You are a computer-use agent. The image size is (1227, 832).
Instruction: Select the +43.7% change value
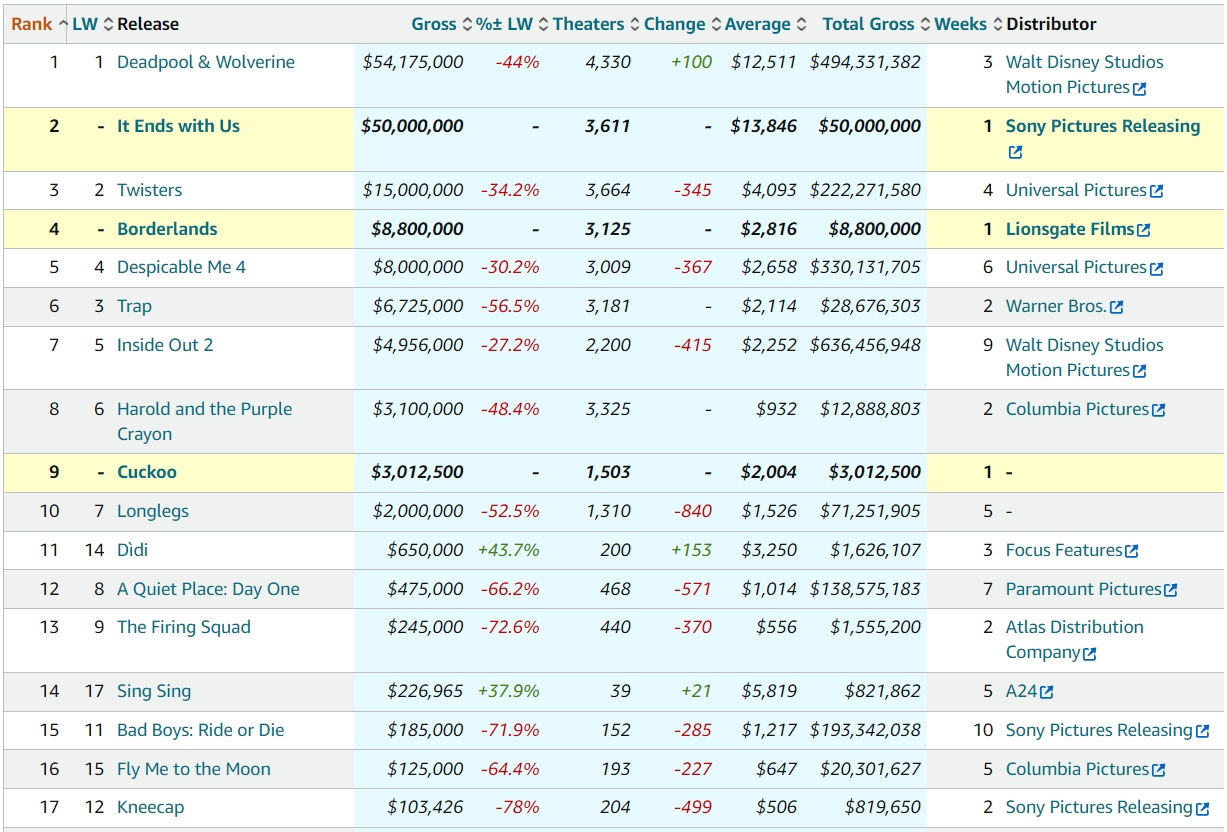point(509,550)
